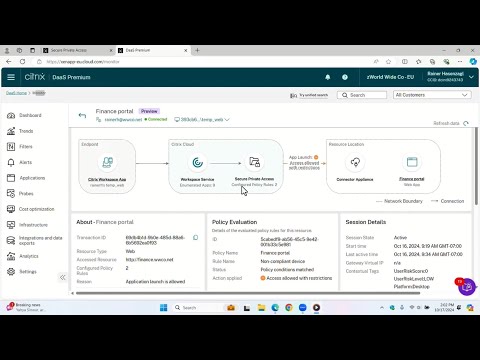Open the hamburger navigation menu

point(11,77)
